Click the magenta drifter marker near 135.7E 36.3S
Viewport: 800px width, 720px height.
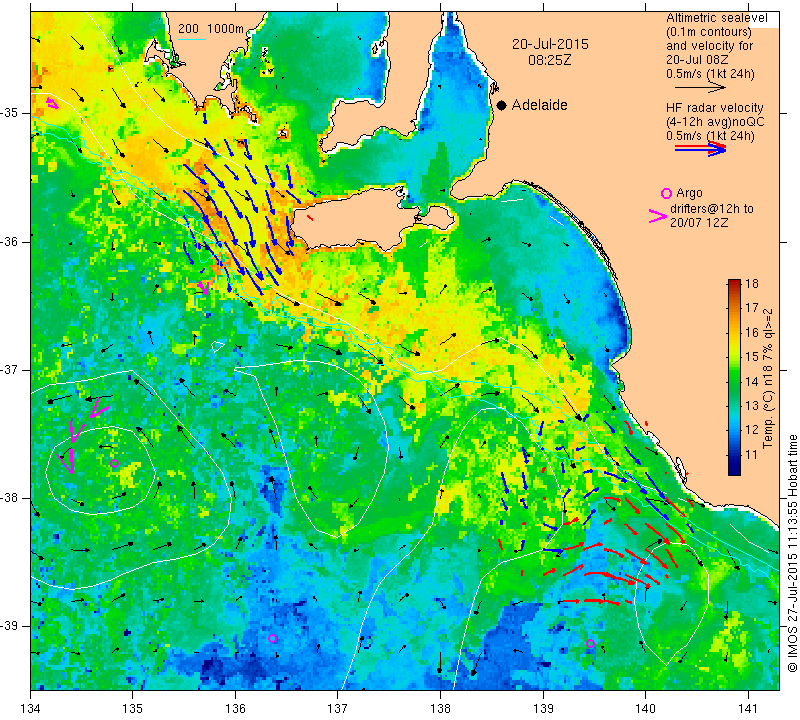pos(204,287)
